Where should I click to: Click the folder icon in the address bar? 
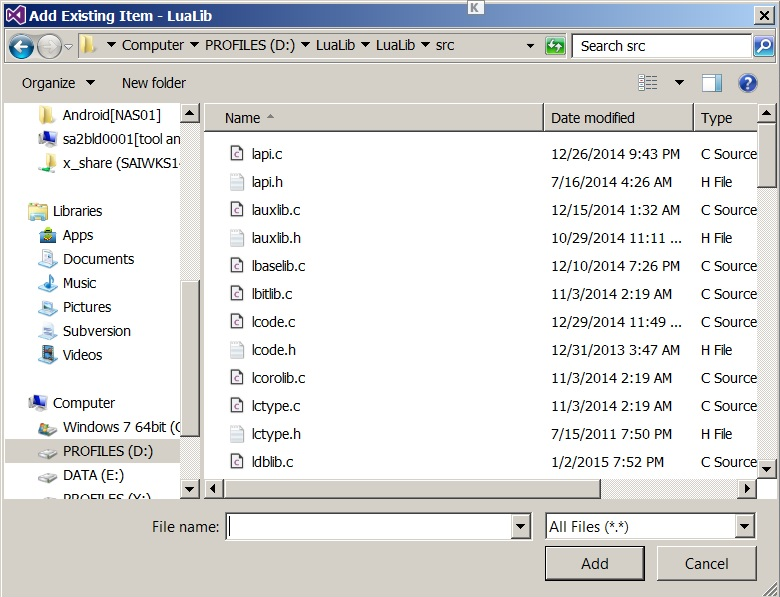(x=88, y=45)
